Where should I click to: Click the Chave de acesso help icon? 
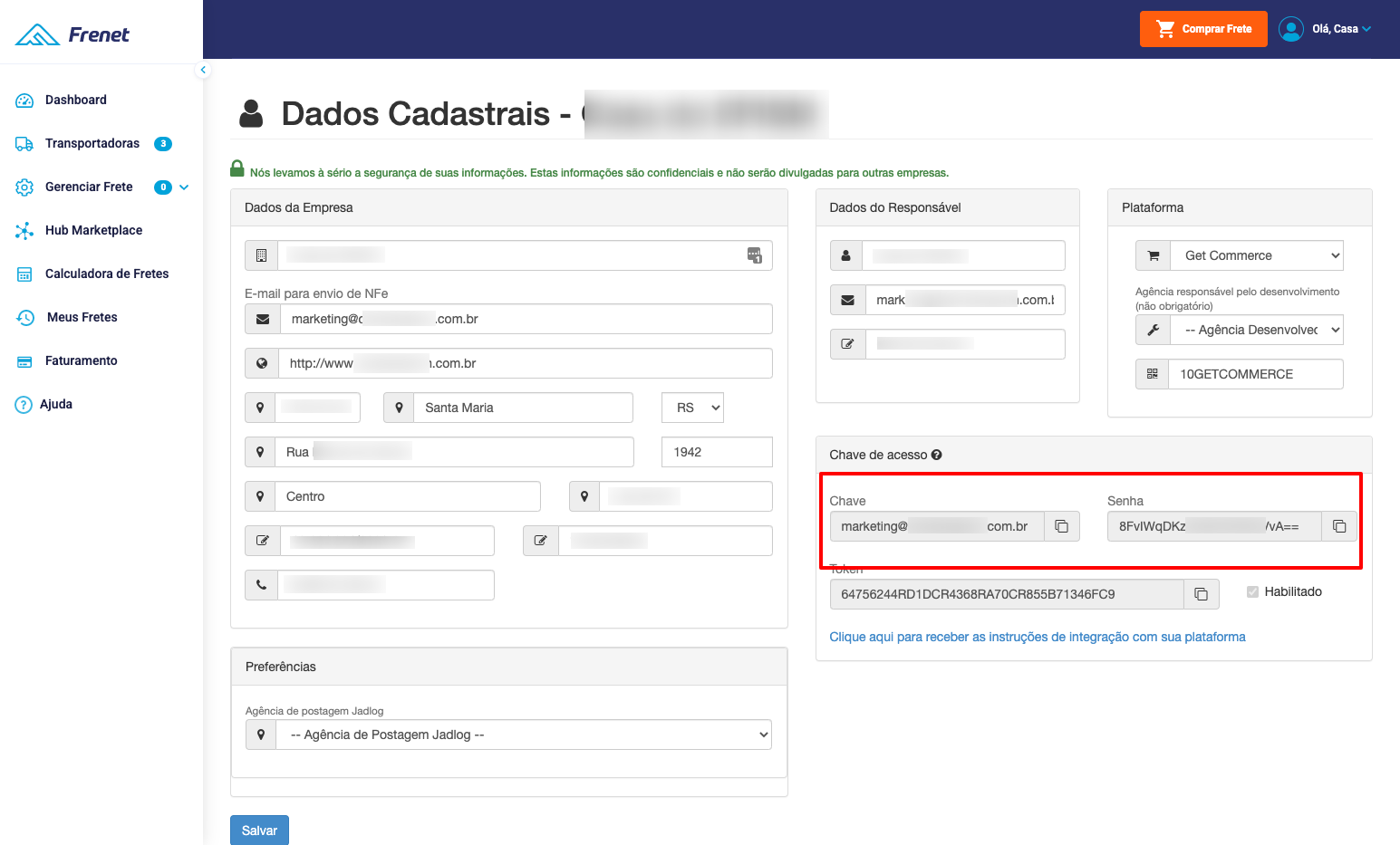click(936, 455)
